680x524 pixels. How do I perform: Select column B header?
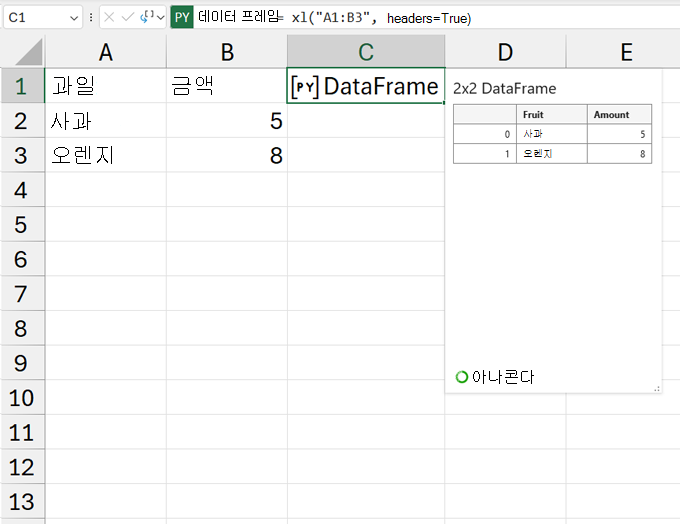point(227,52)
